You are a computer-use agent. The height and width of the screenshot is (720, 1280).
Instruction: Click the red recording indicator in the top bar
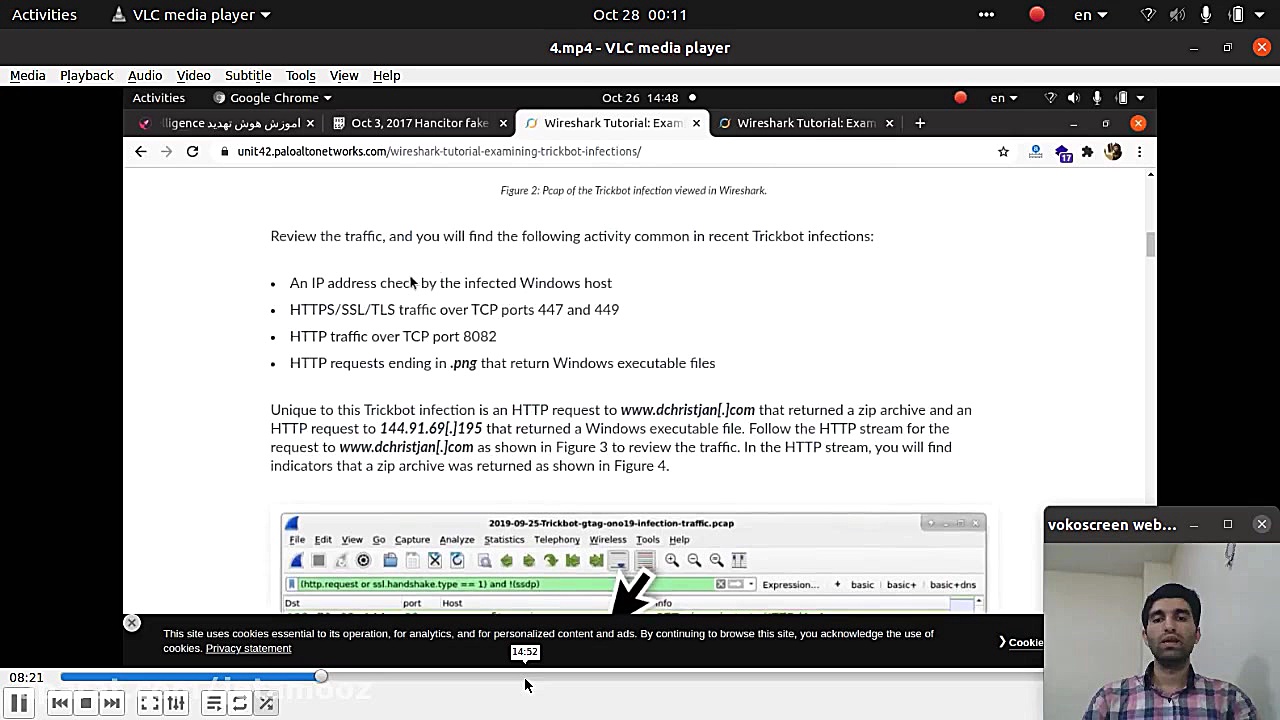point(1037,14)
